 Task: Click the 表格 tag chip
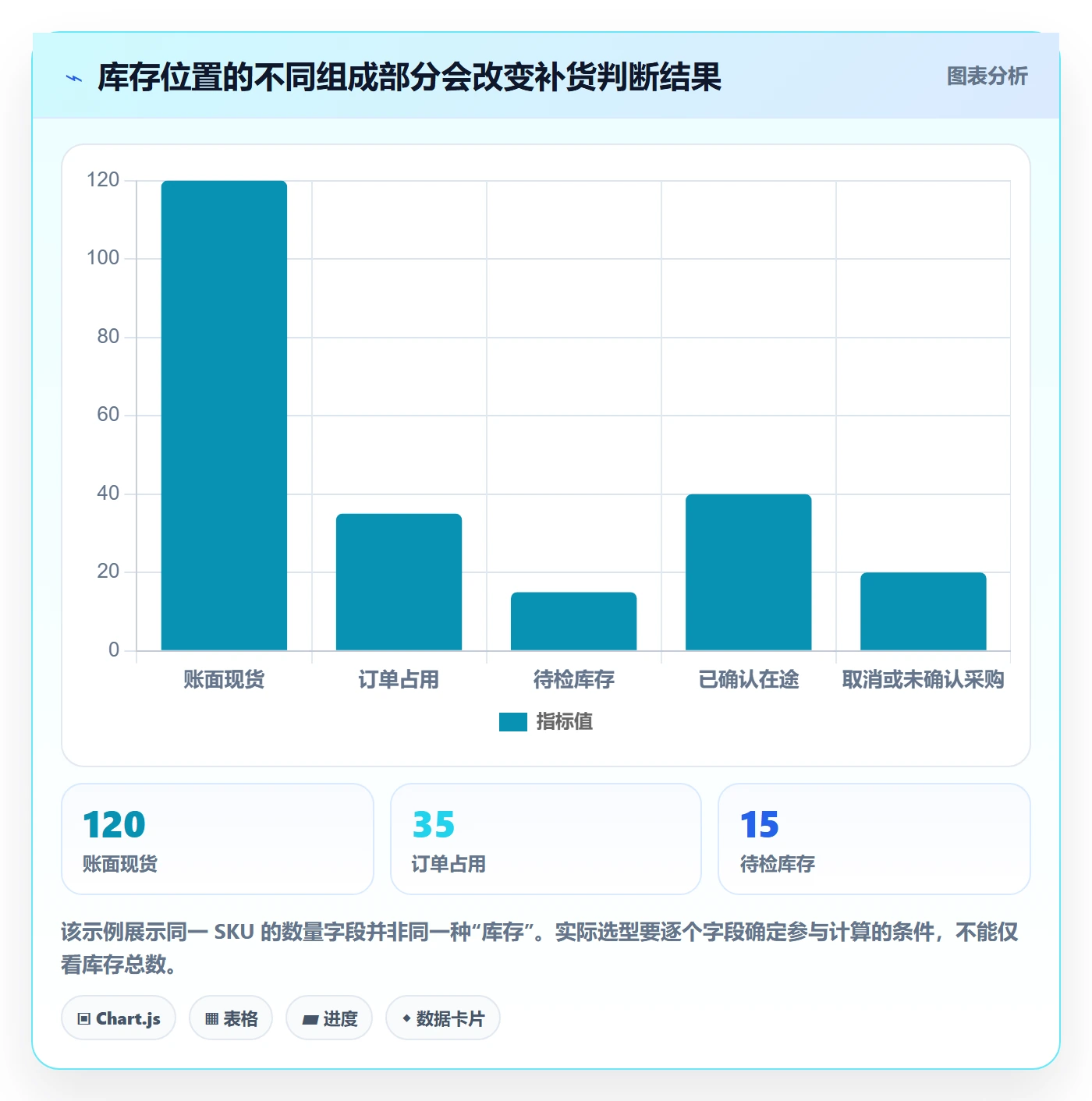point(231,1018)
